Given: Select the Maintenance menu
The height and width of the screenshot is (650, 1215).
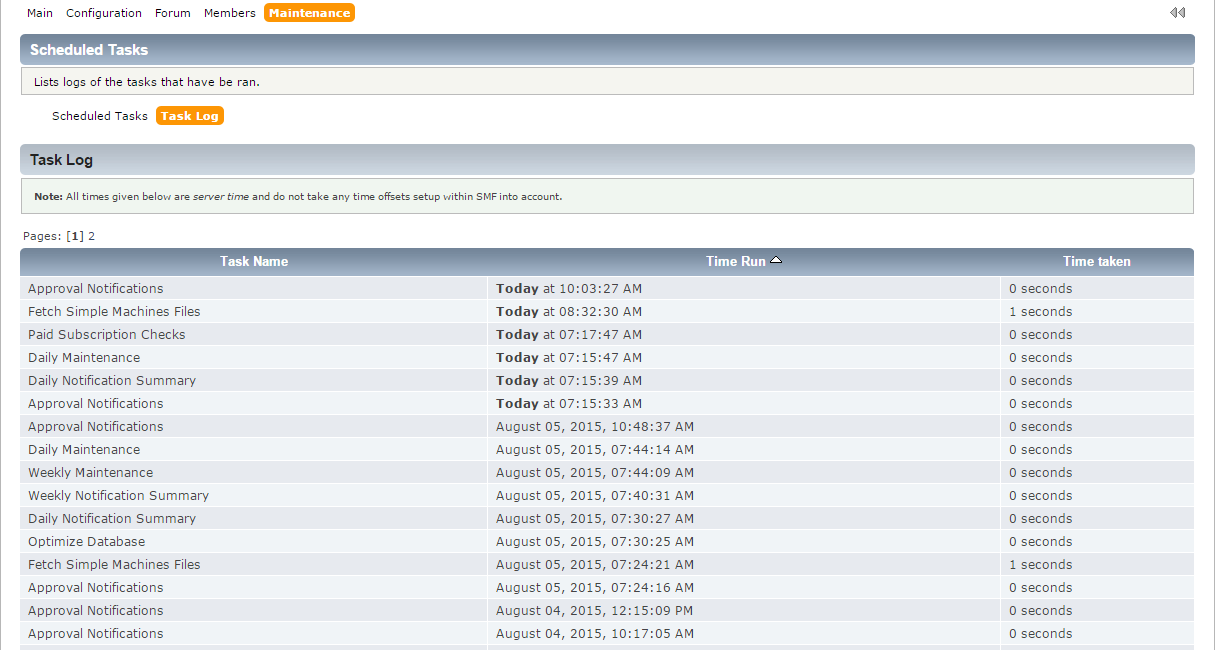Looking at the screenshot, I should point(310,13).
